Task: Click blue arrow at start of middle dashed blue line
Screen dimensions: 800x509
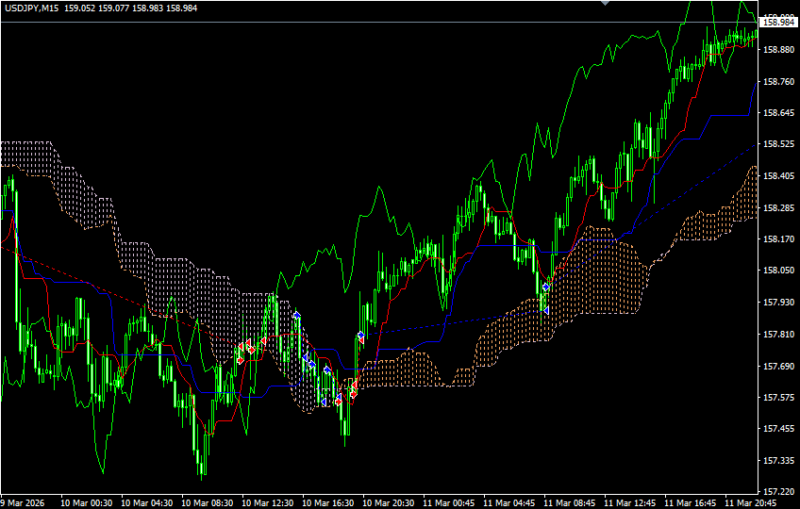Action: click(360, 335)
